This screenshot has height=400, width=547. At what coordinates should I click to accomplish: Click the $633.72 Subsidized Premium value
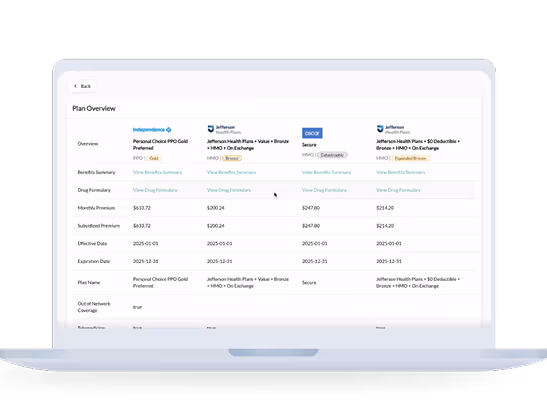coord(142,226)
